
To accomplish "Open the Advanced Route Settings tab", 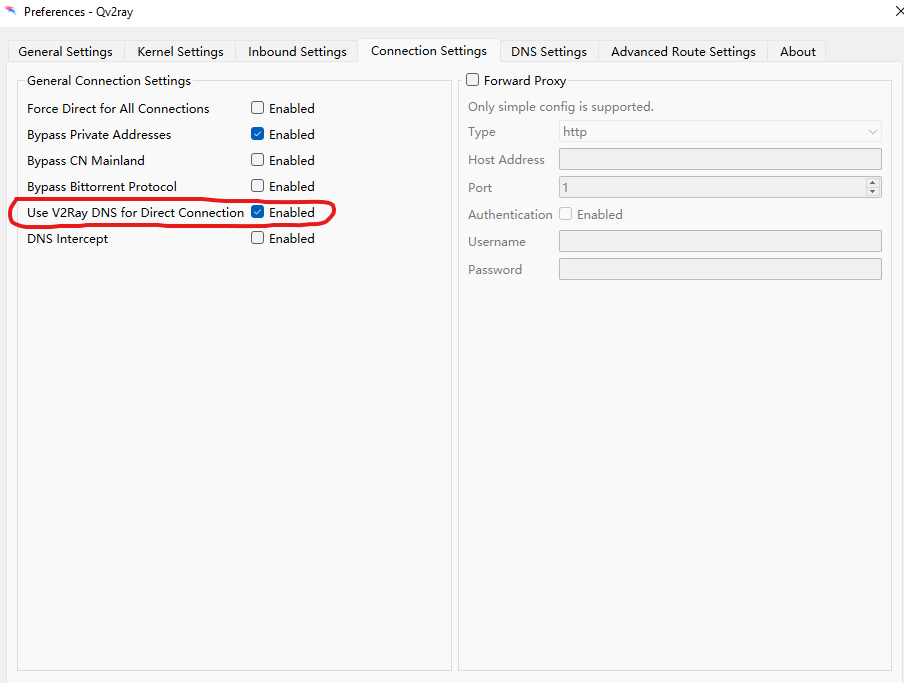I will pos(683,51).
